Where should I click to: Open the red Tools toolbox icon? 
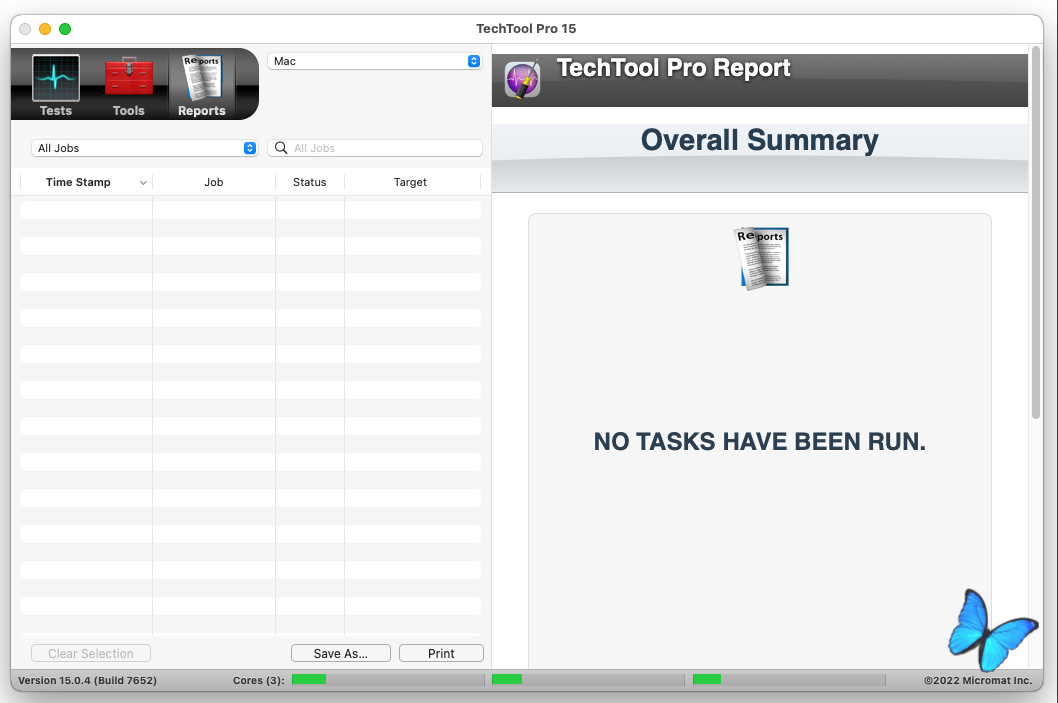click(129, 79)
